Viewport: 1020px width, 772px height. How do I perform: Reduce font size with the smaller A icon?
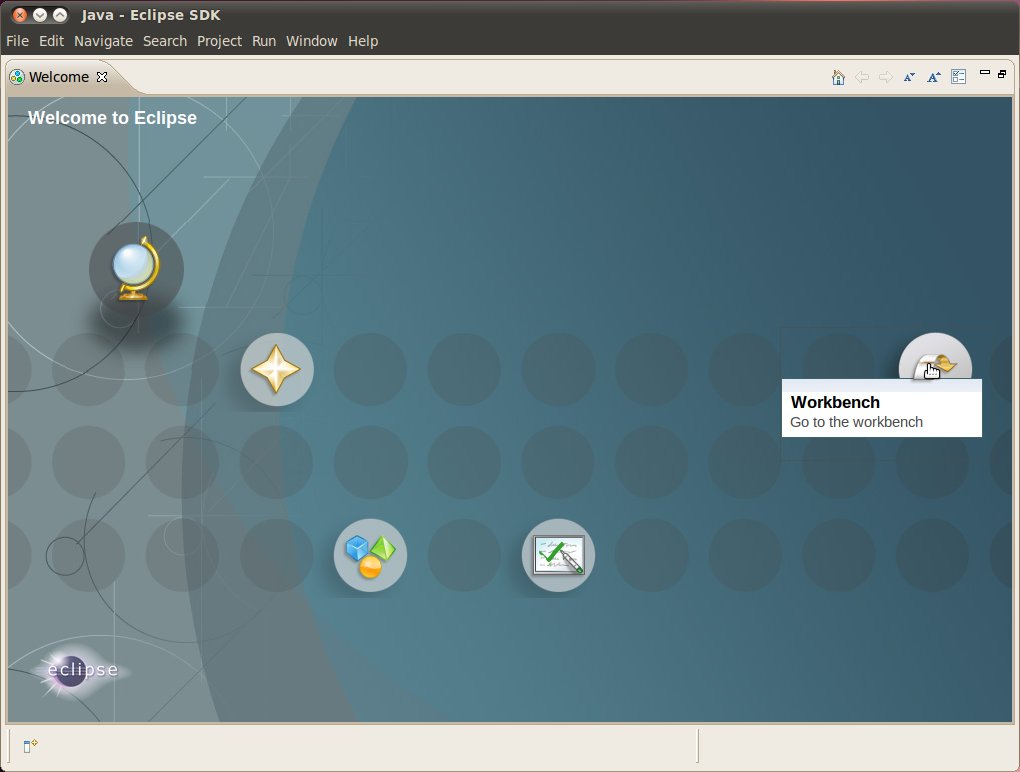(x=909, y=77)
